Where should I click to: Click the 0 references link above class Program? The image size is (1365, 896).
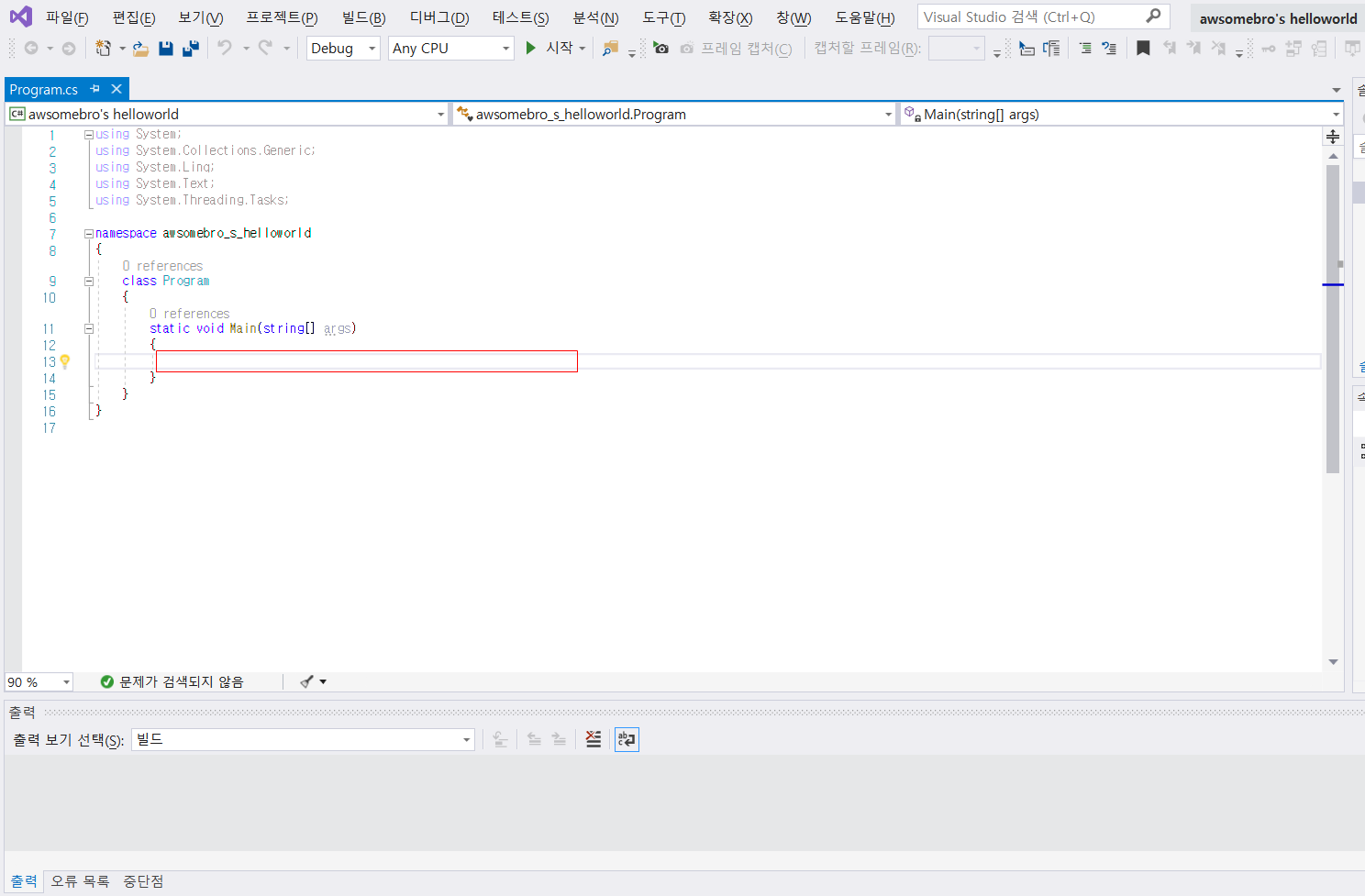coord(162,266)
